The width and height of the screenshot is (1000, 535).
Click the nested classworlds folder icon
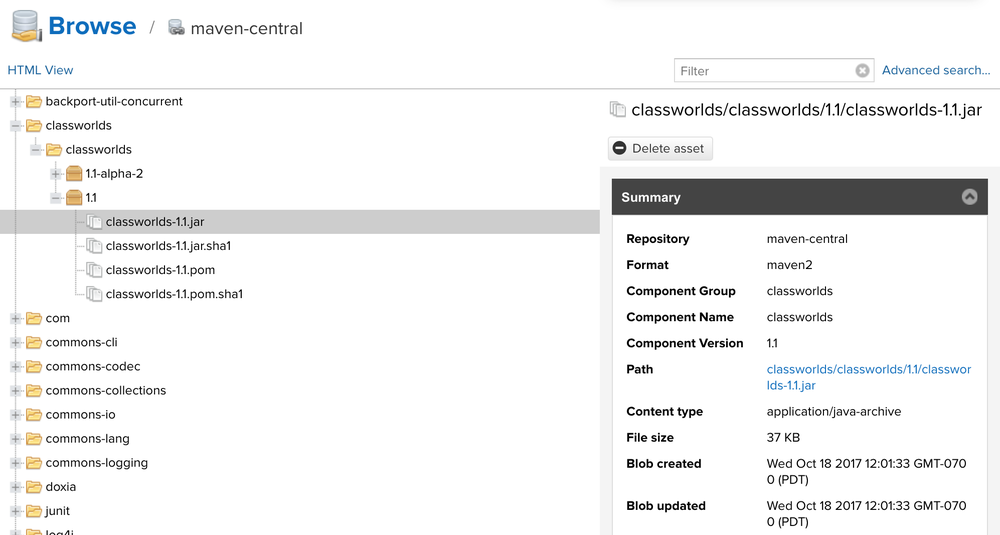(x=54, y=150)
